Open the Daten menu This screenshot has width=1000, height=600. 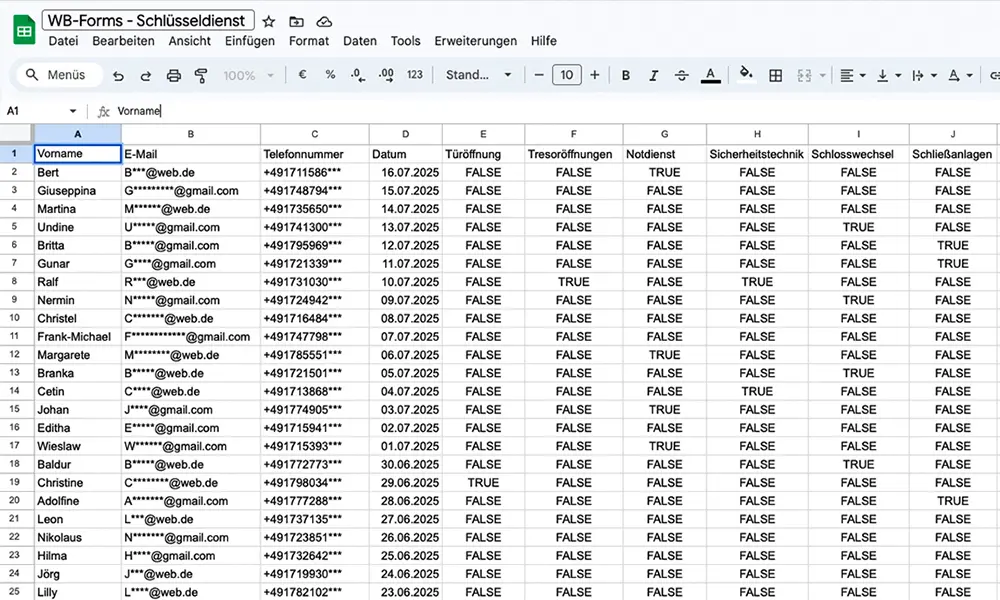[x=360, y=41]
